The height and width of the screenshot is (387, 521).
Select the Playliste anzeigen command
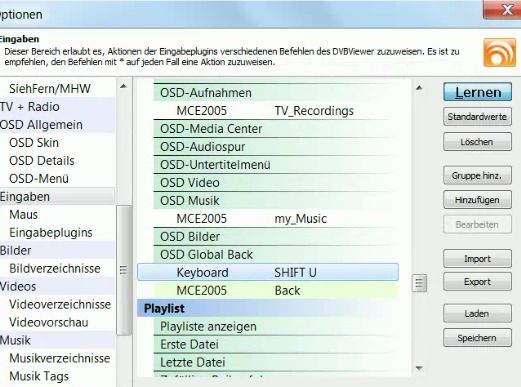tap(276, 327)
